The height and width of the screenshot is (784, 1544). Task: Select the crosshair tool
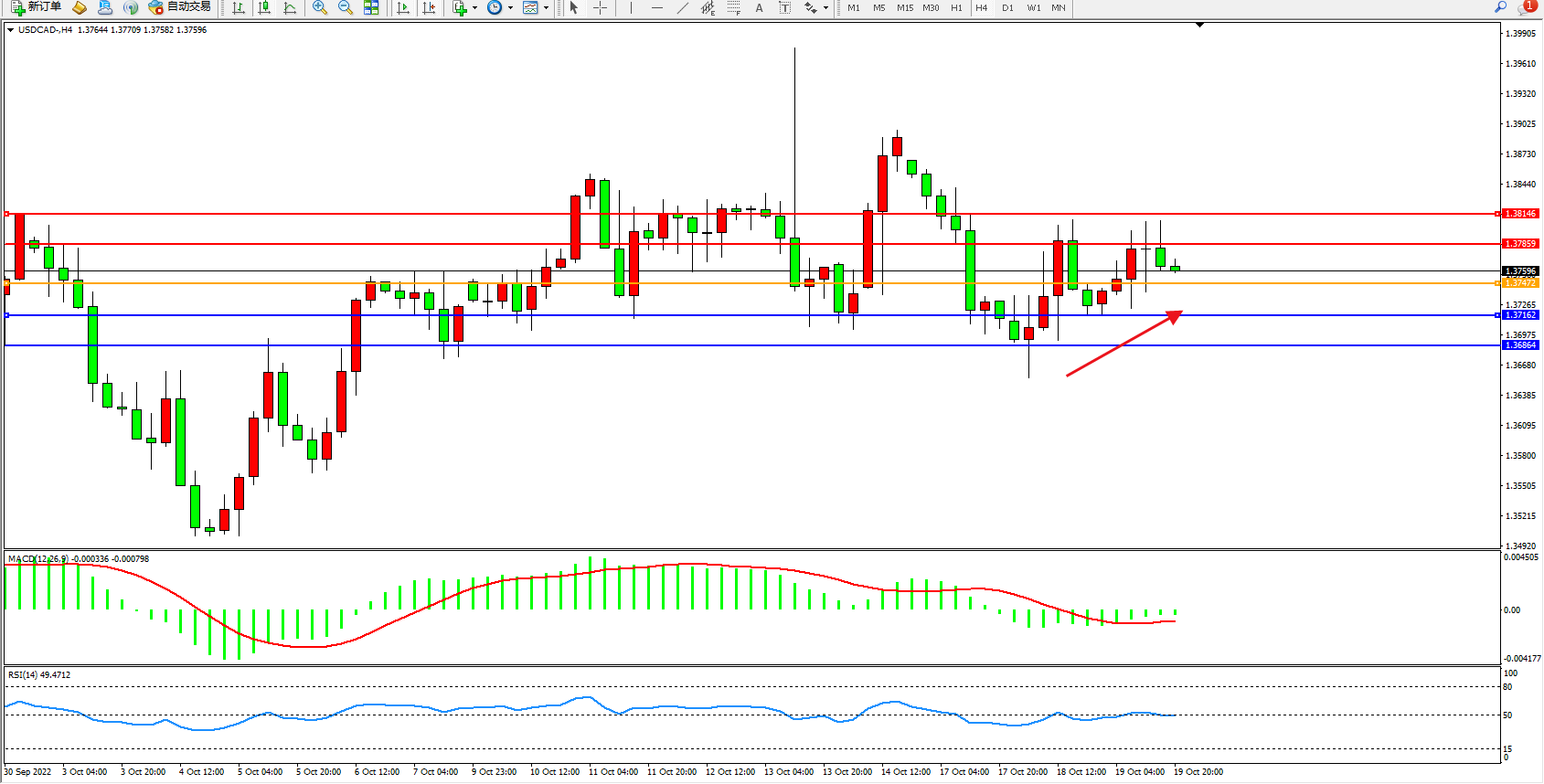(600, 7)
